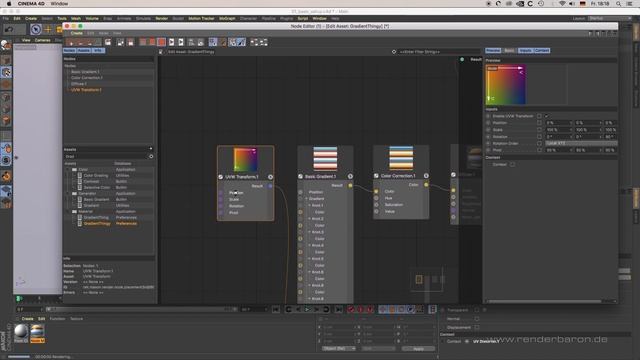Collapse the Color assets folder
Viewport: 640px width, 360px height.
click(68, 169)
